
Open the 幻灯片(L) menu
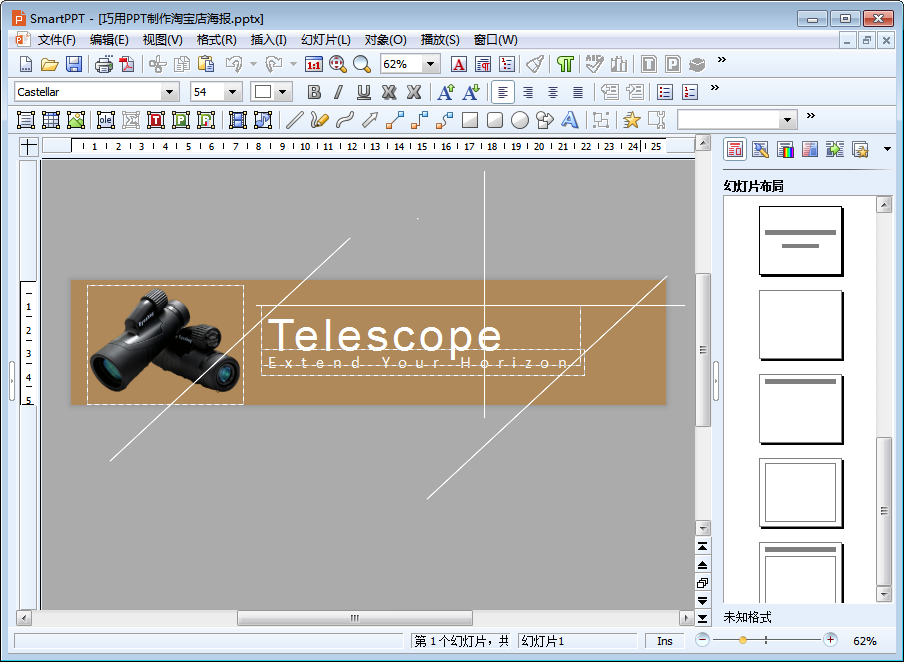click(x=326, y=40)
